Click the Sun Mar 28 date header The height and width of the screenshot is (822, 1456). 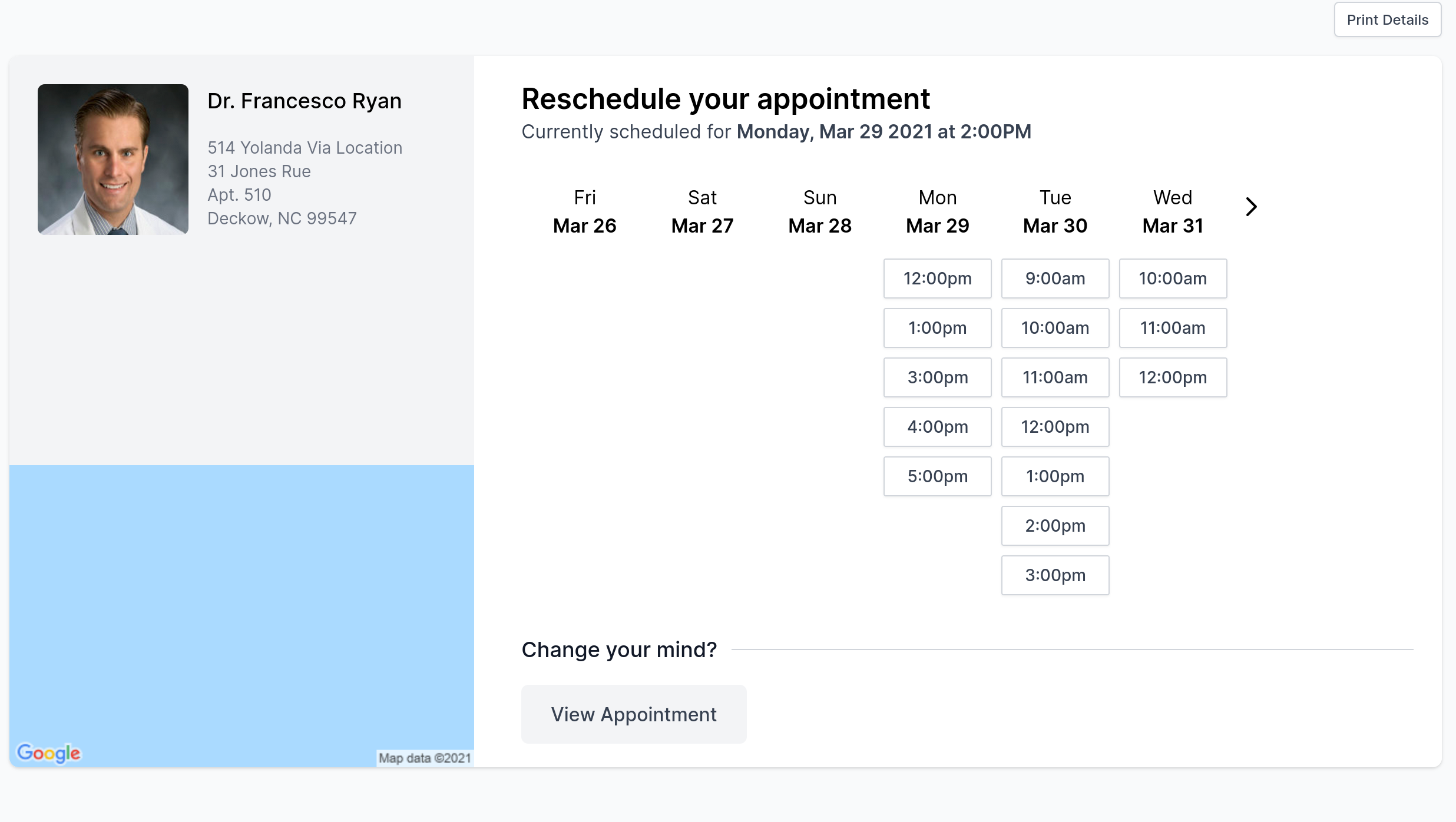[x=820, y=211]
